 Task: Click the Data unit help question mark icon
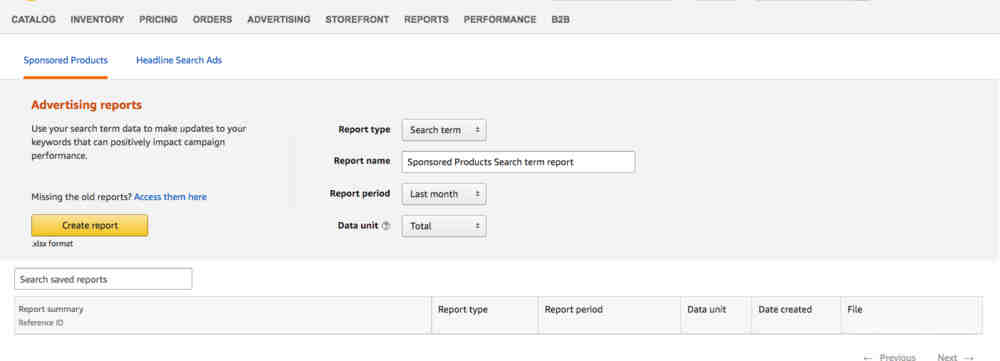[x=385, y=226]
